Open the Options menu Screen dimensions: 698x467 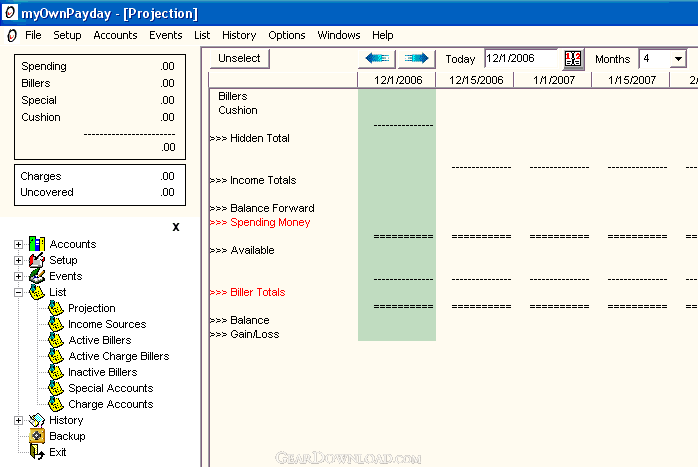click(x=287, y=35)
